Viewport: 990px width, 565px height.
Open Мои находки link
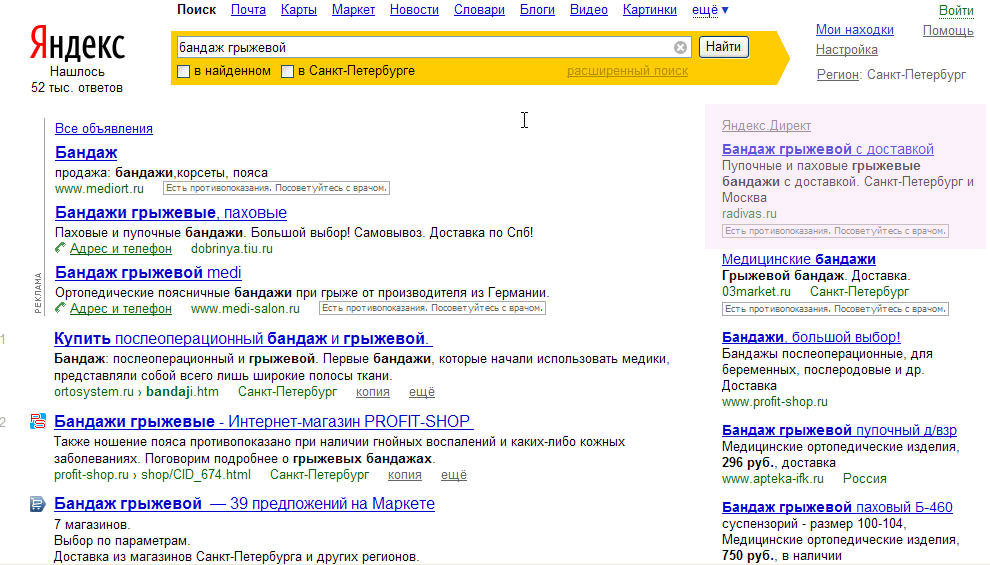coord(855,30)
